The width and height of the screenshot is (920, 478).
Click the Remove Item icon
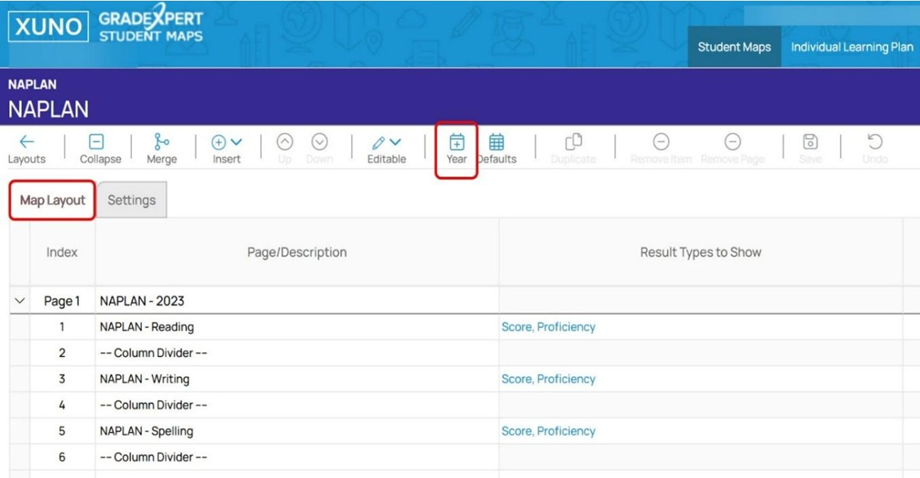point(661,143)
